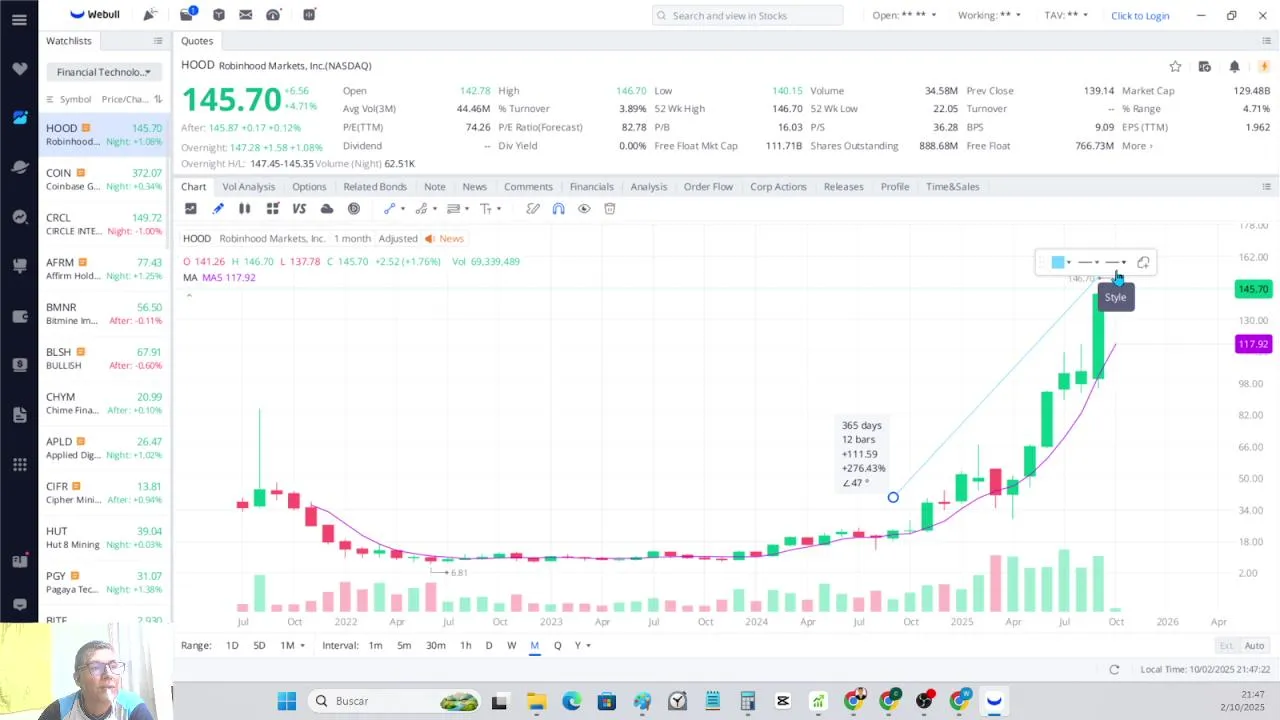Click the cloud save icon in chart toolbar
The width and height of the screenshot is (1280, 720).
[327, 208]
